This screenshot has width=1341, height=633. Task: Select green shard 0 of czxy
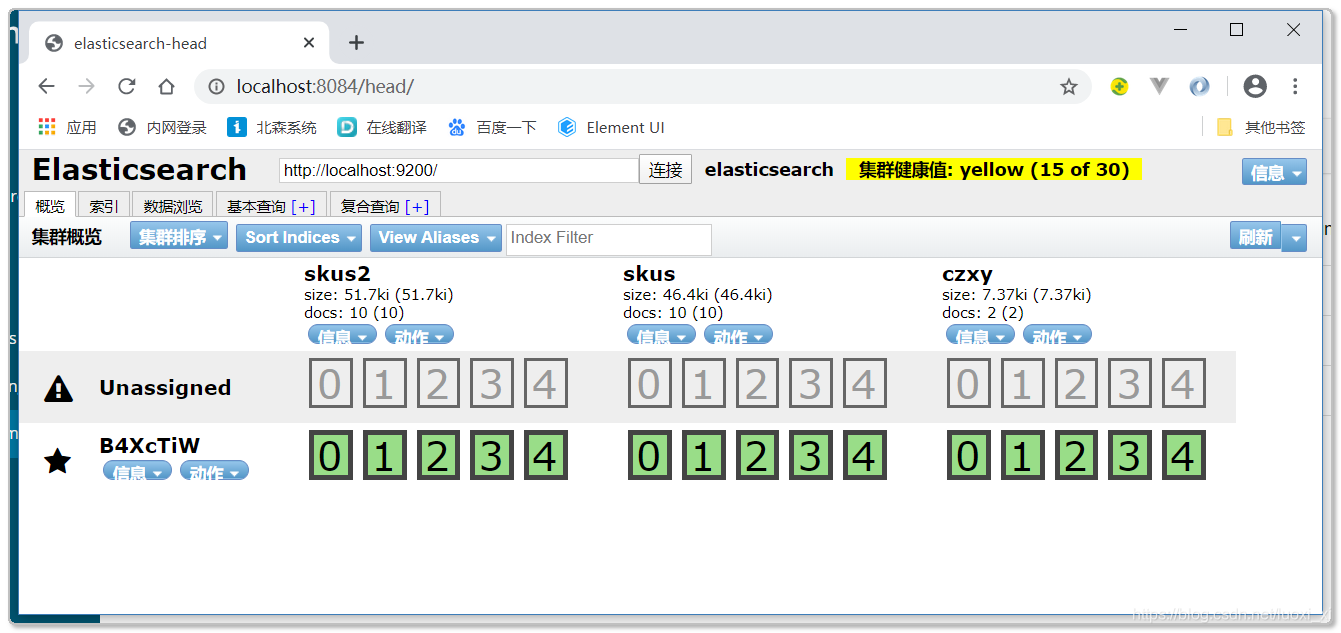pyautogui.click(x=968, y=456)
